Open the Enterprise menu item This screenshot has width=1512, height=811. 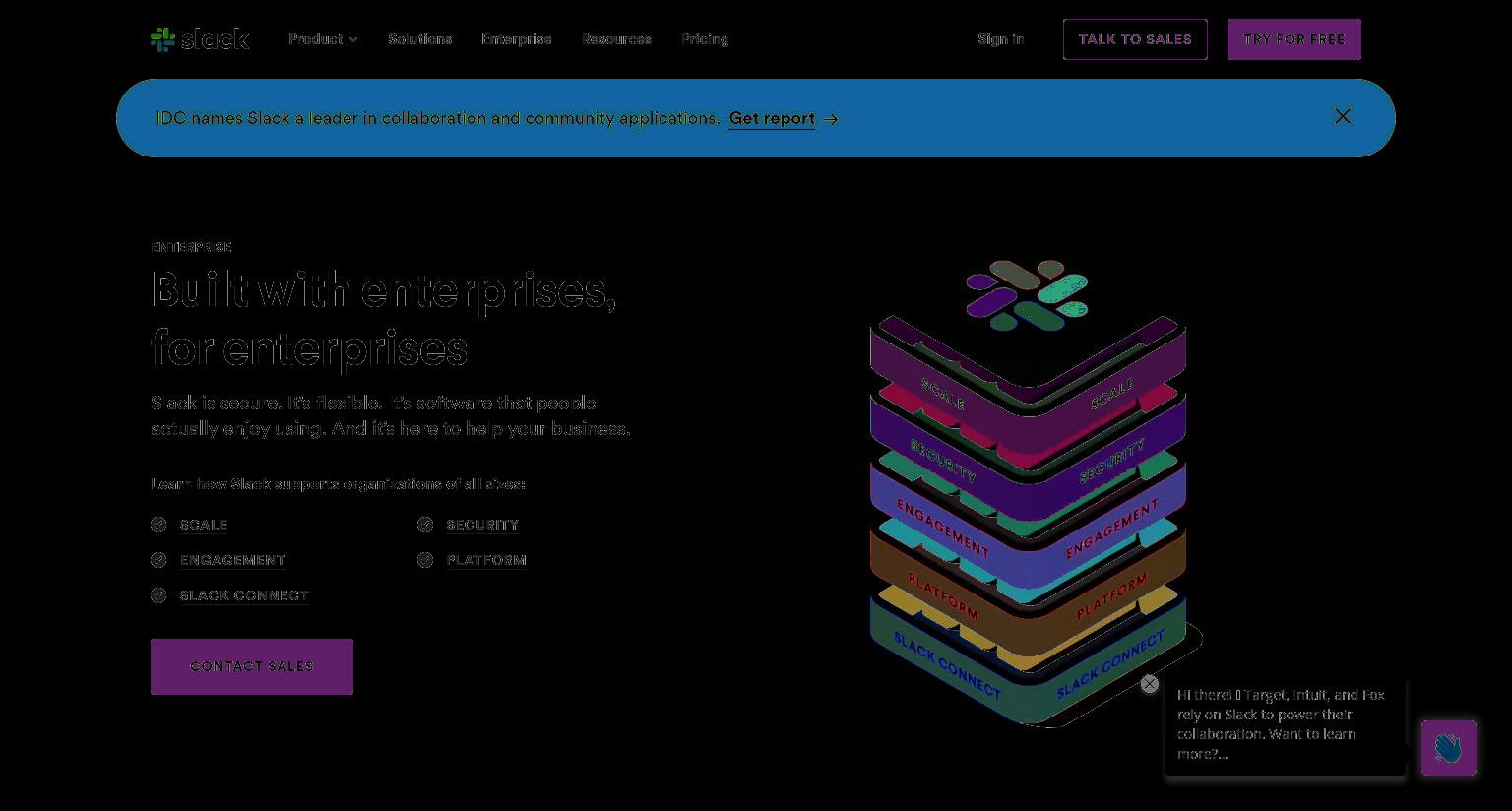(x=517, y=39)
